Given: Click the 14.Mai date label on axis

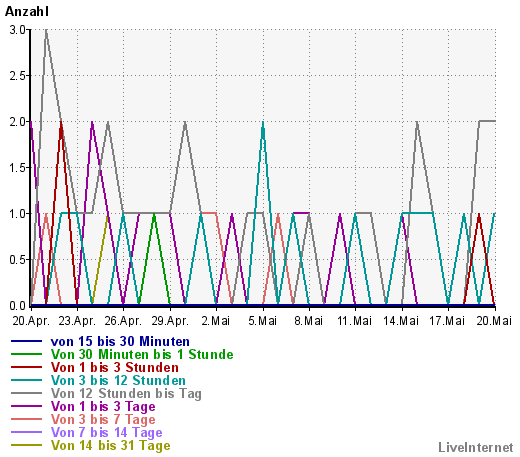Looking at the screenshot, I should [401, 321].
